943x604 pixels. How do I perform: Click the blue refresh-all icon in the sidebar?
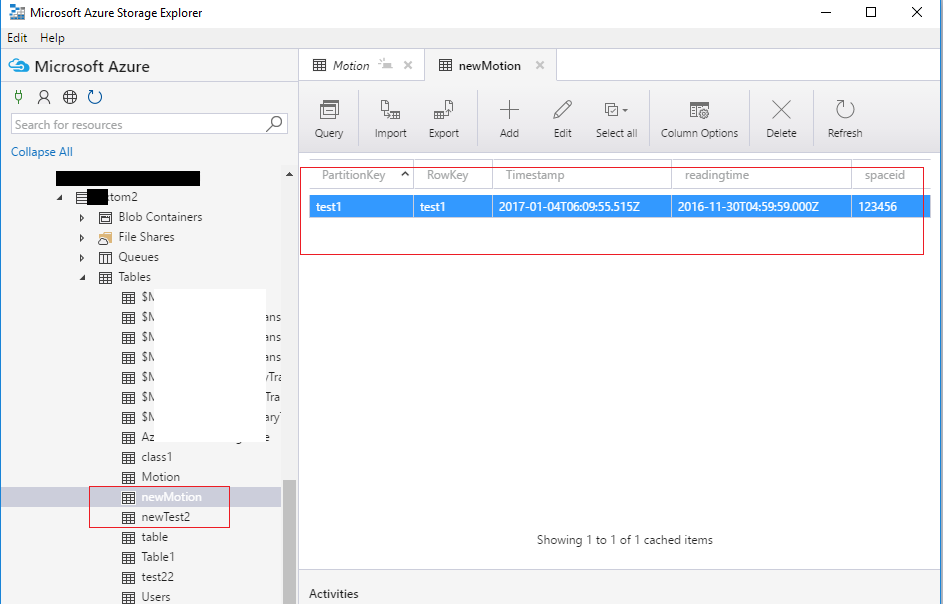click(95, 97)
